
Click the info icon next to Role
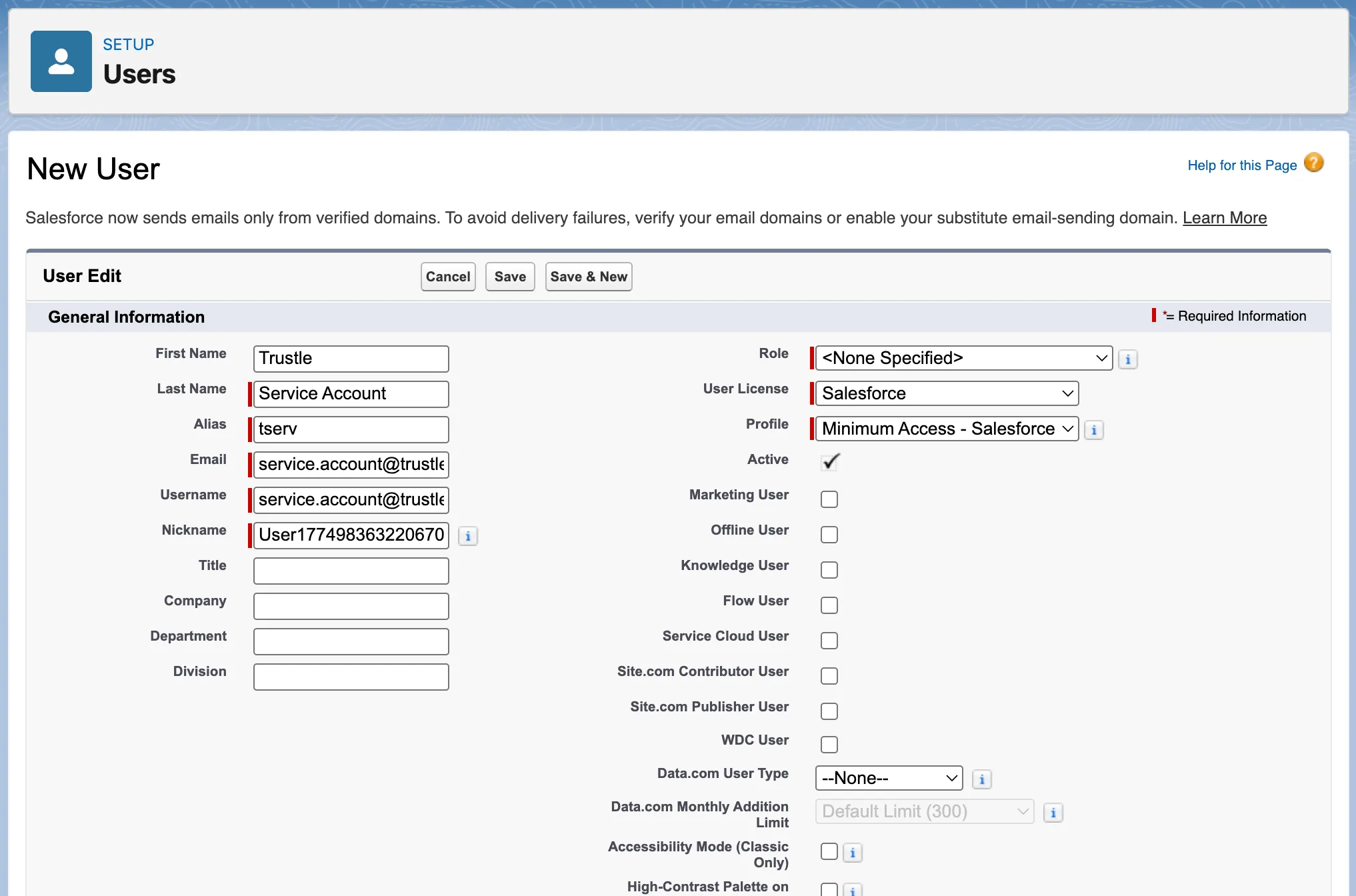pyautogui.click(x=1128, y=359)
